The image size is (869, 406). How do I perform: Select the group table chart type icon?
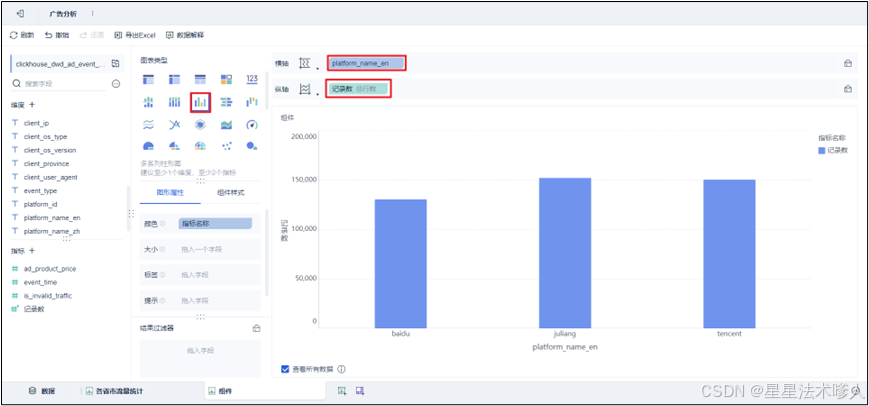[x=149, y=79]
